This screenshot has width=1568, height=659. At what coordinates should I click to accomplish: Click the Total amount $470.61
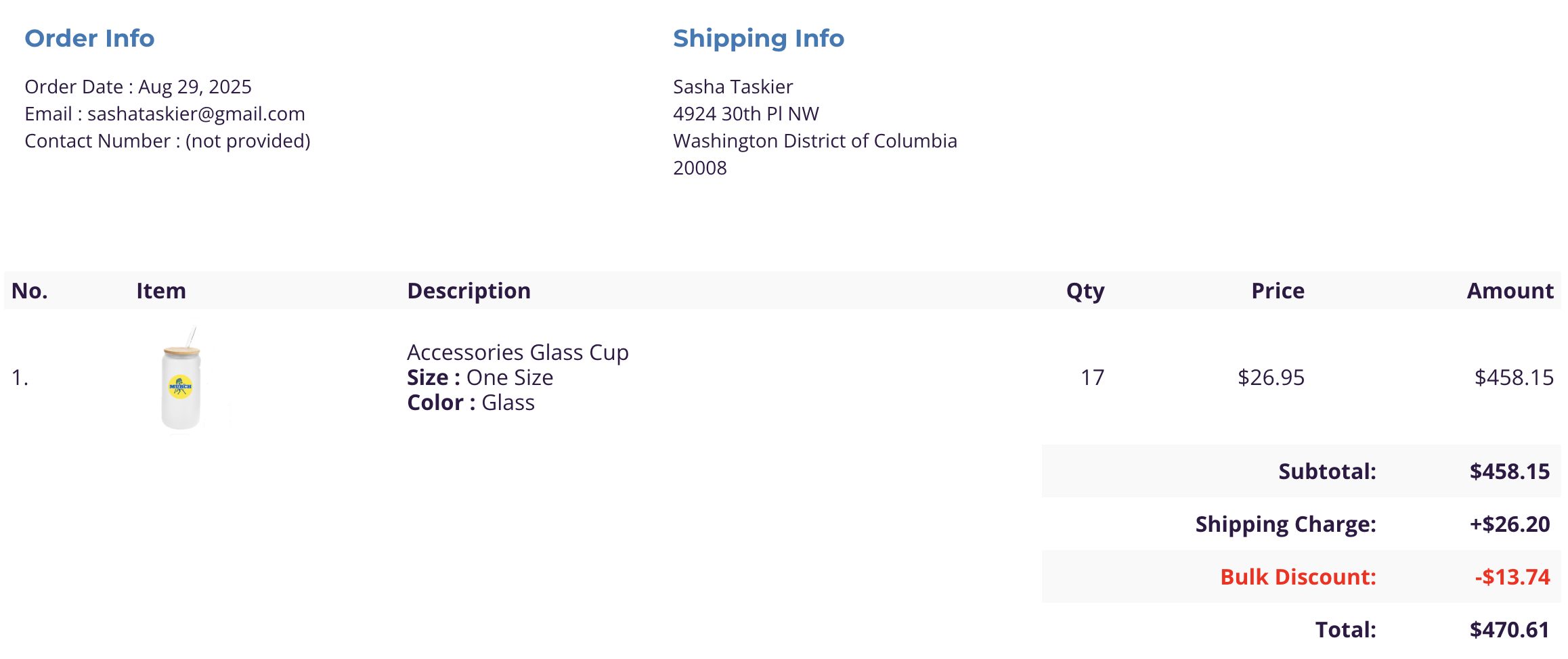click(1509, 630)
